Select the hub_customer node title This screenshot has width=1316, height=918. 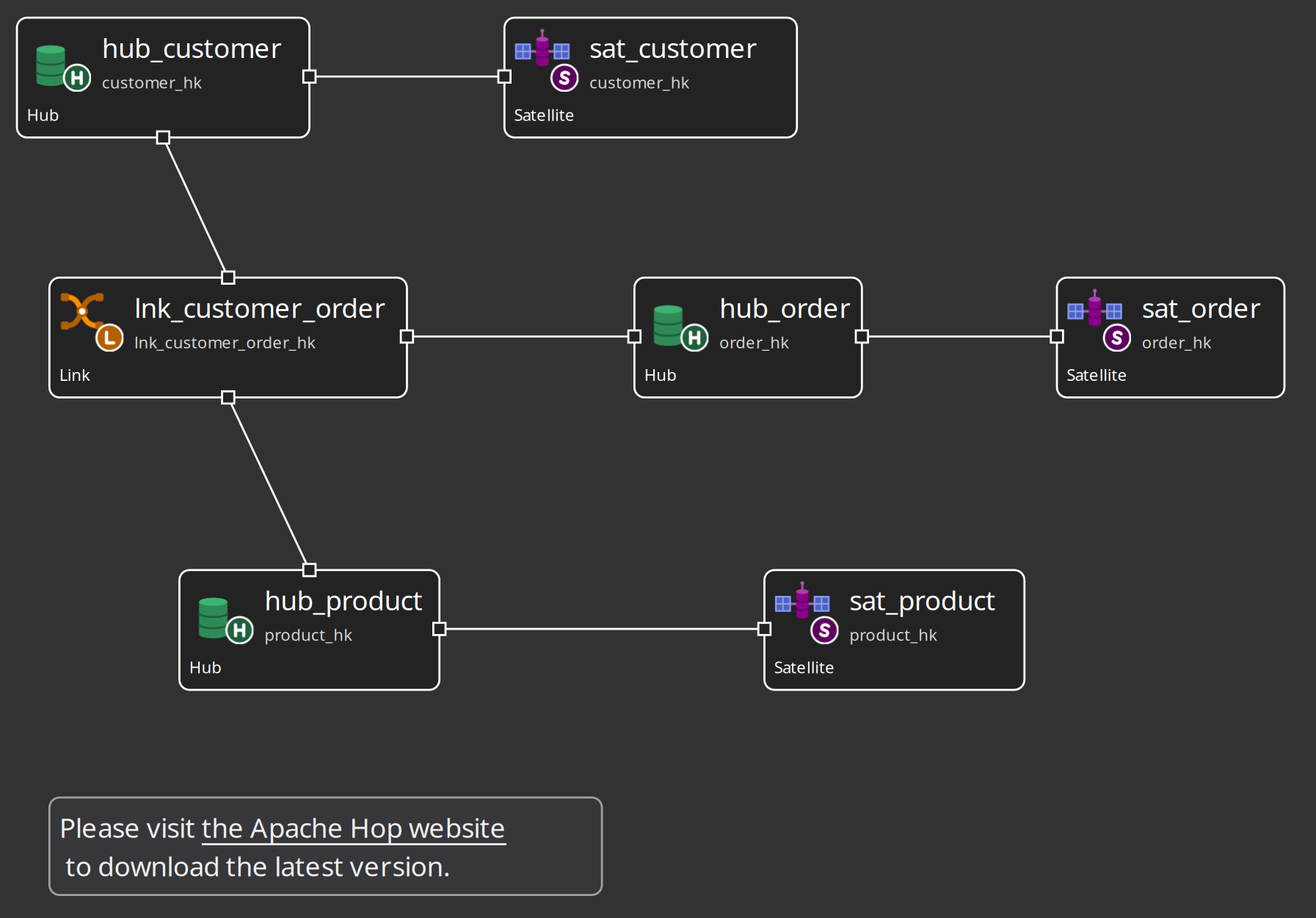click(192, 48)
